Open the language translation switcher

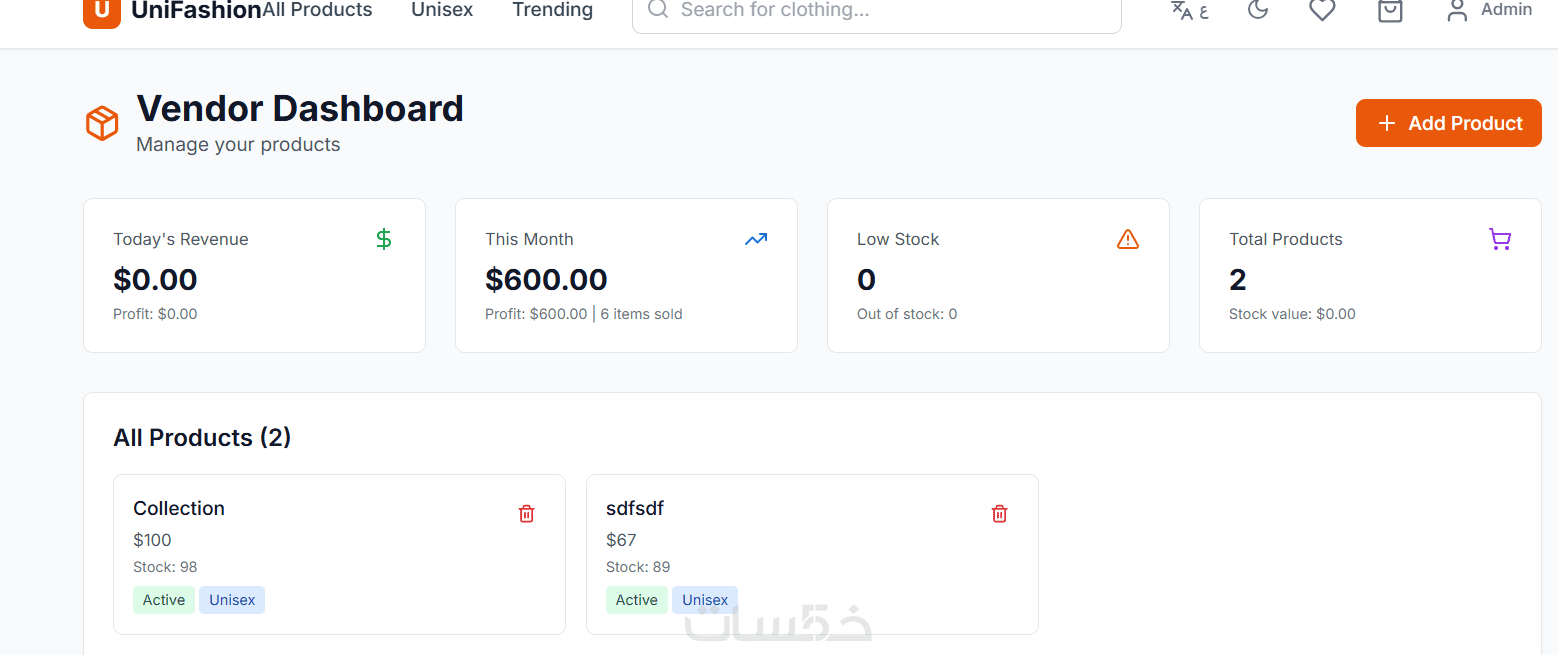(x=1189, y=10)
